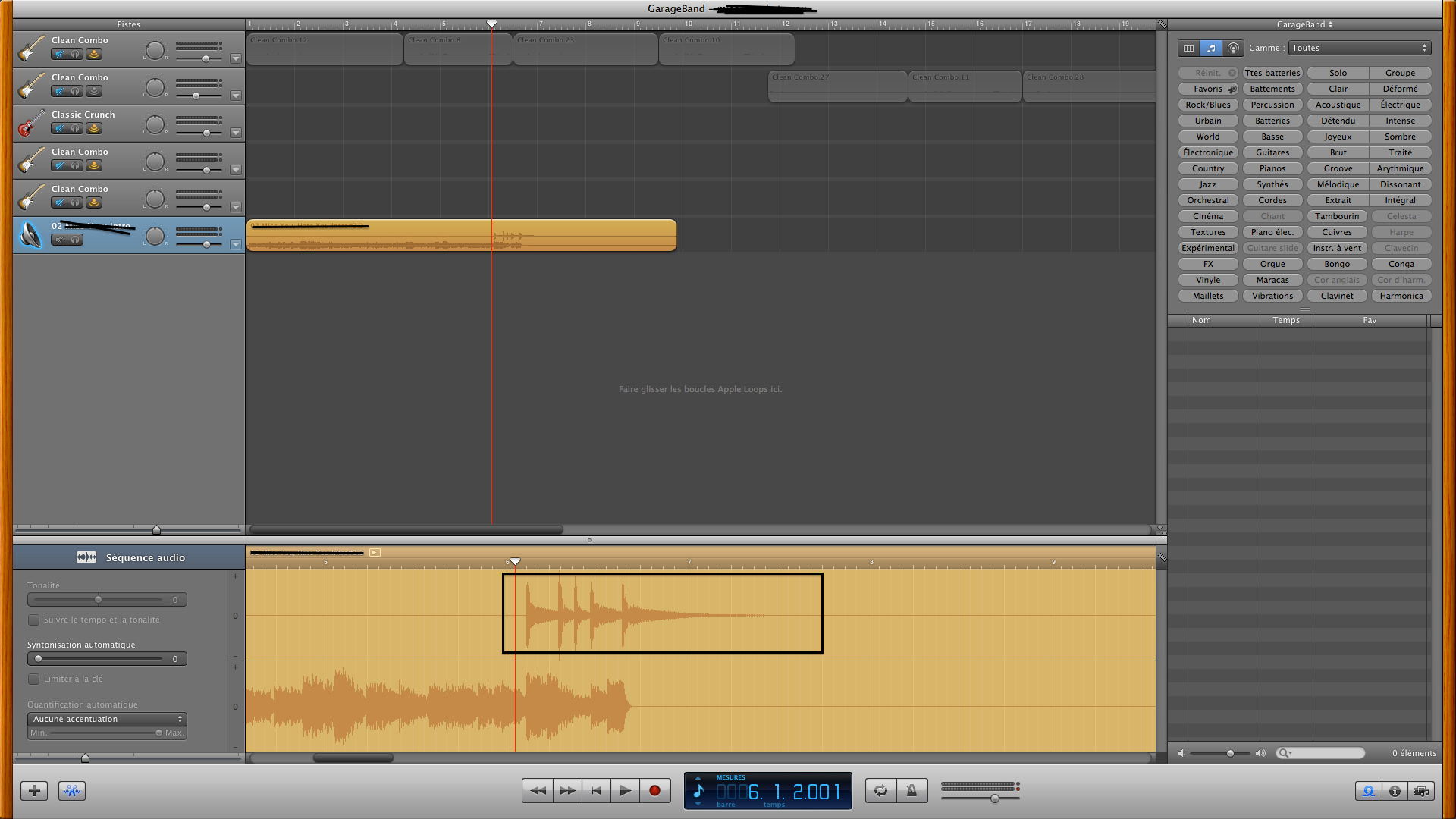The width and height of the screenshot is (1456, 819).
Task: Toggle solo headphone on Classic Crunch track
Action: pyautogui.click(x=76, y=128)
